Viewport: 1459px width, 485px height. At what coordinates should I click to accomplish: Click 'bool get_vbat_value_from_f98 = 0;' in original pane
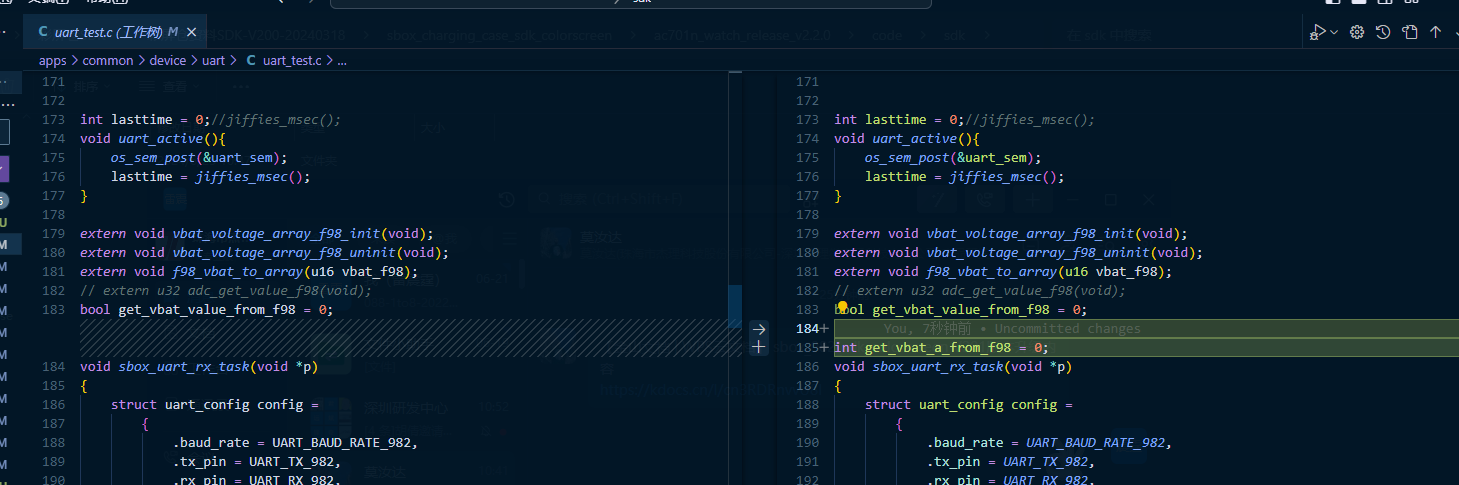(x=206, y=309)
